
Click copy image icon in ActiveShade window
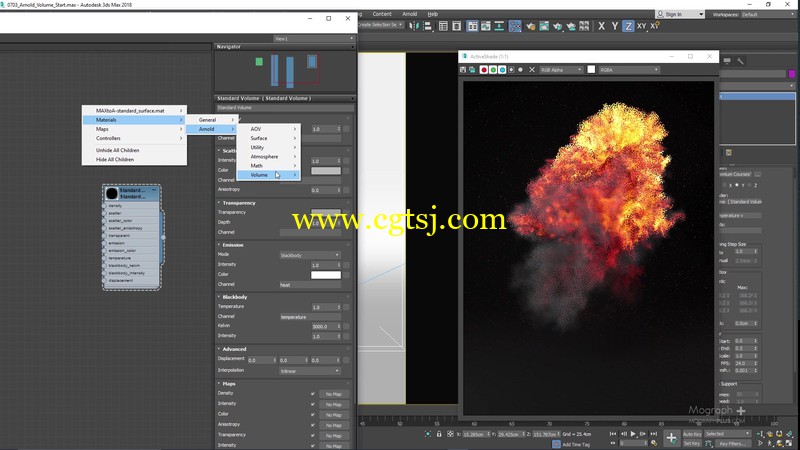(472, 69)
